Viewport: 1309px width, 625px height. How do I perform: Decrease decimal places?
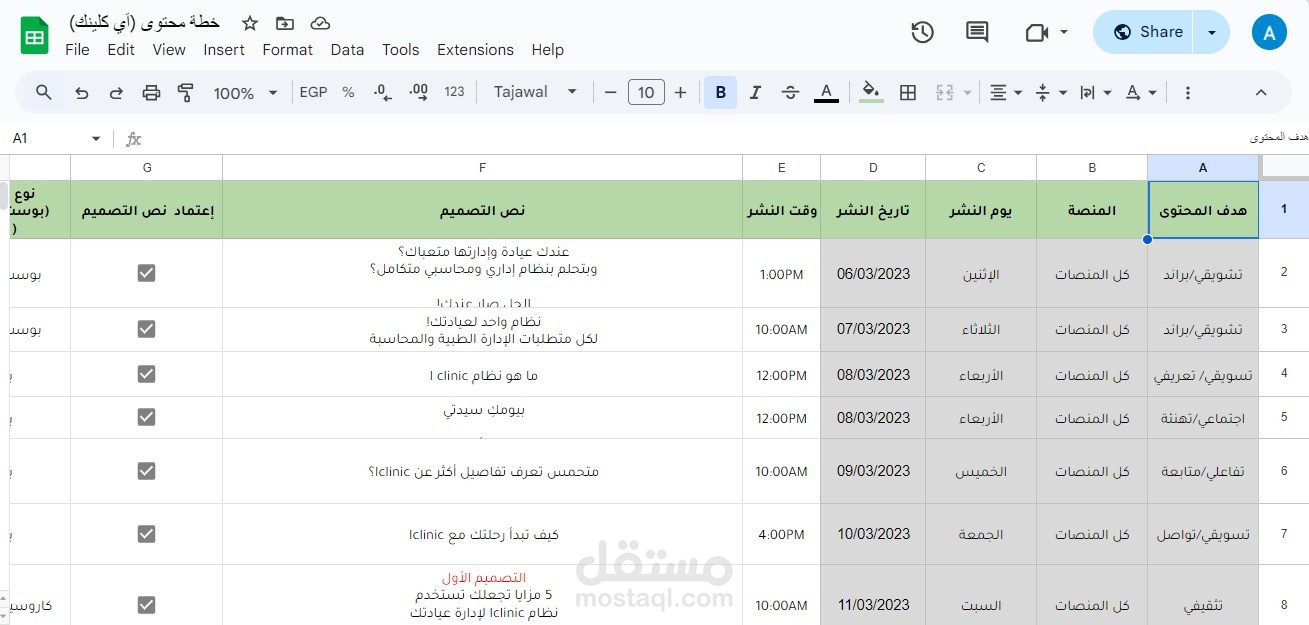pyautogui.click(x=382, y=92)
